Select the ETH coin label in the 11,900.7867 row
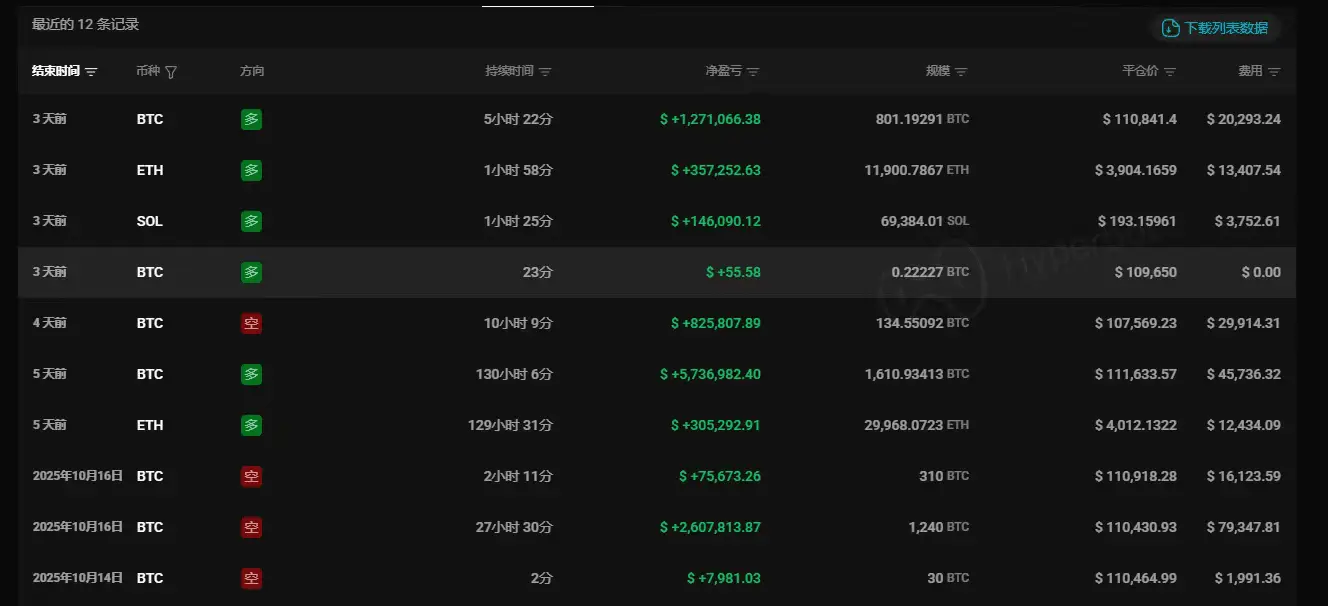1328x606 pixels. pyautogui.click(x=150, y=170)
